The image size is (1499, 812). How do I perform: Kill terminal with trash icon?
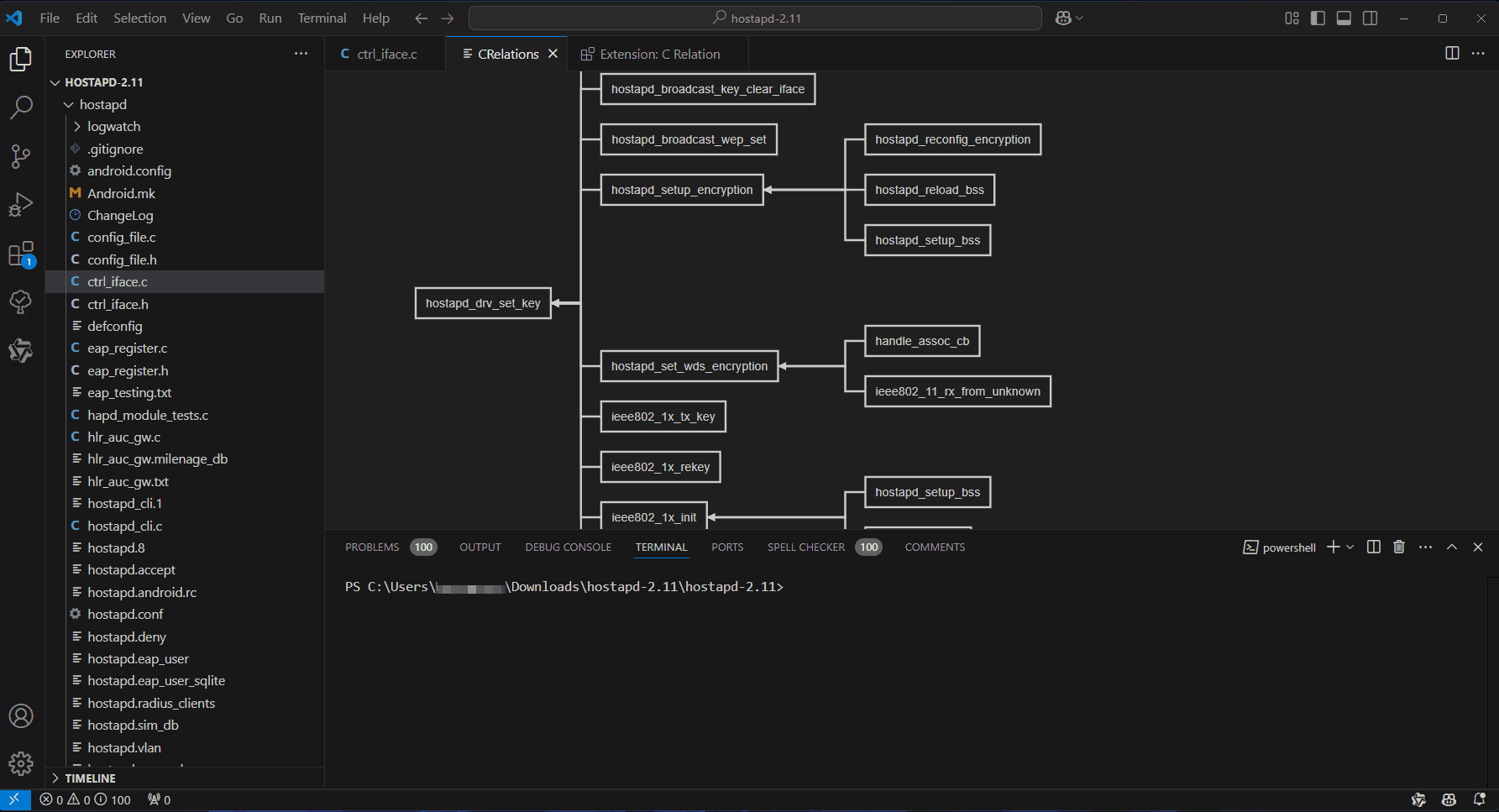1399,547
